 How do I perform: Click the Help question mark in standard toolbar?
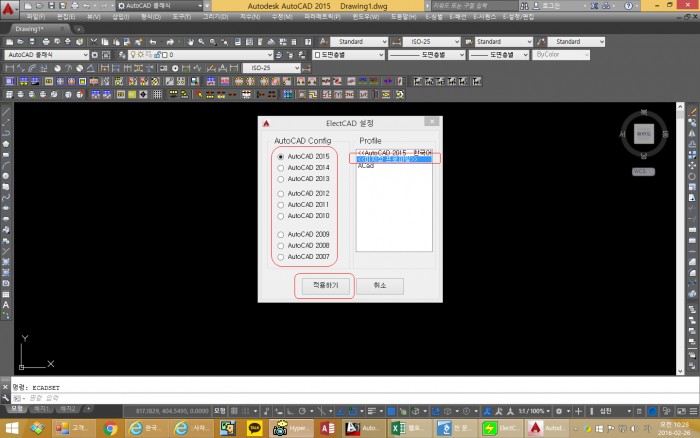coord(308,42)
